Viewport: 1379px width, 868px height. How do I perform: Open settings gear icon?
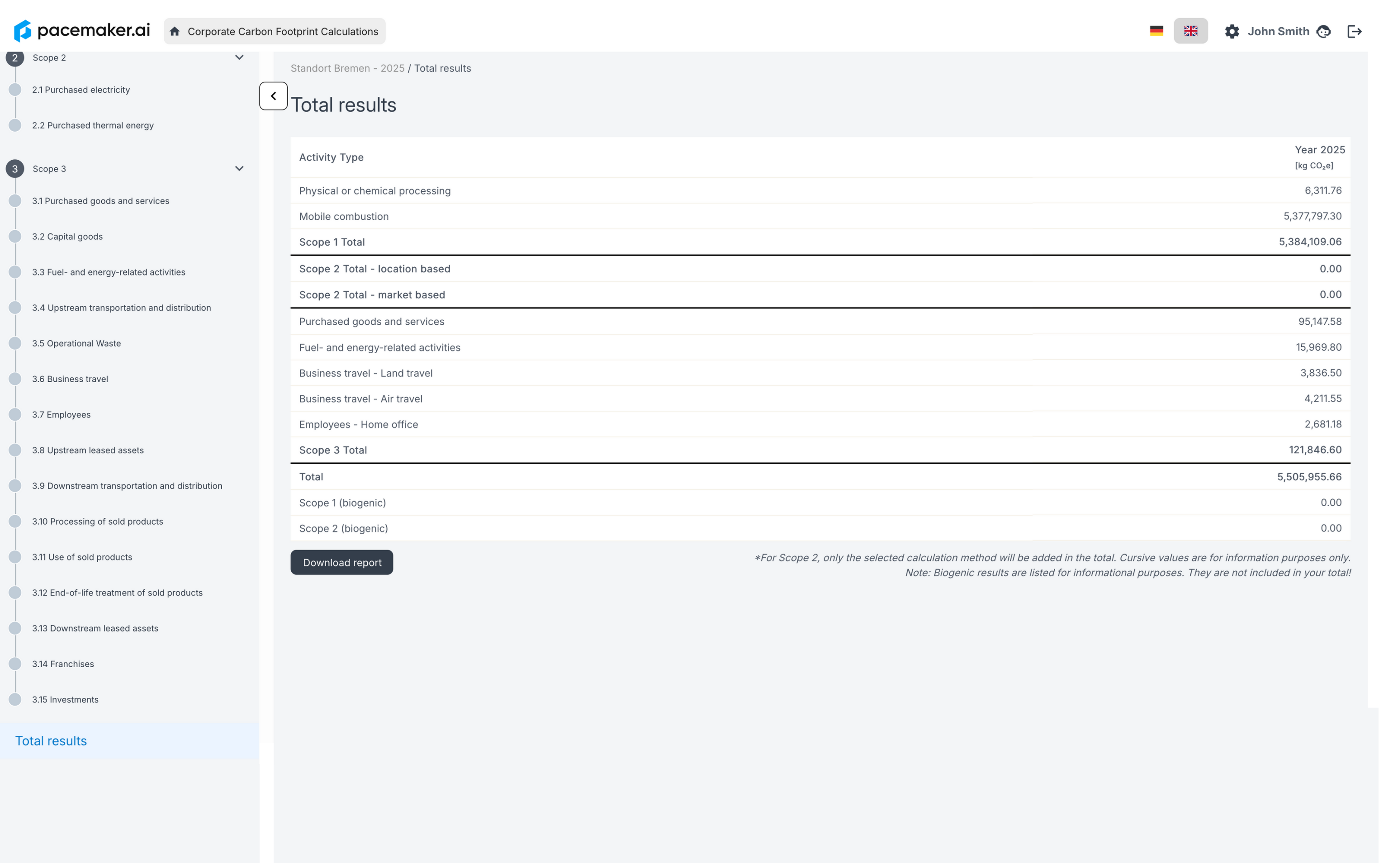(x=1232, y=32)
